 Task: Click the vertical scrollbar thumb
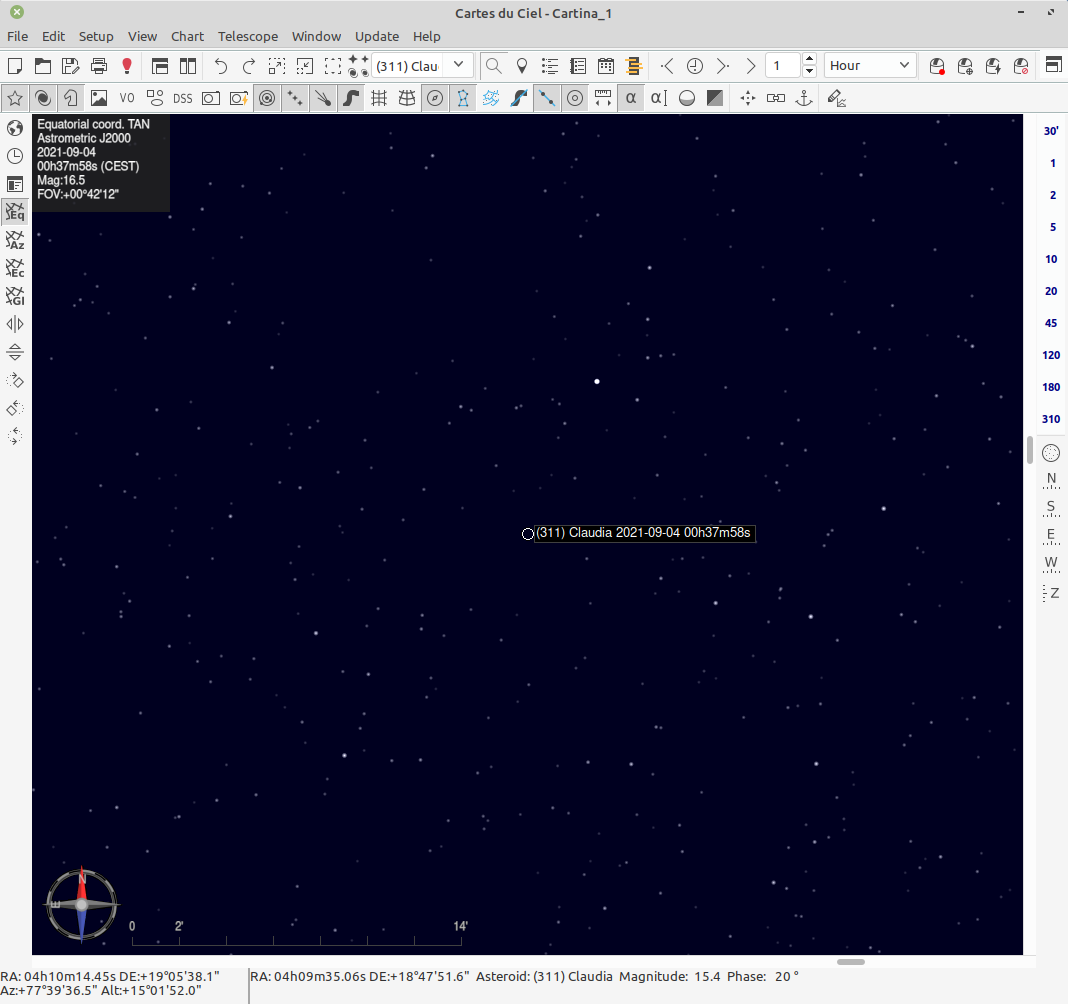[1030, 450]
